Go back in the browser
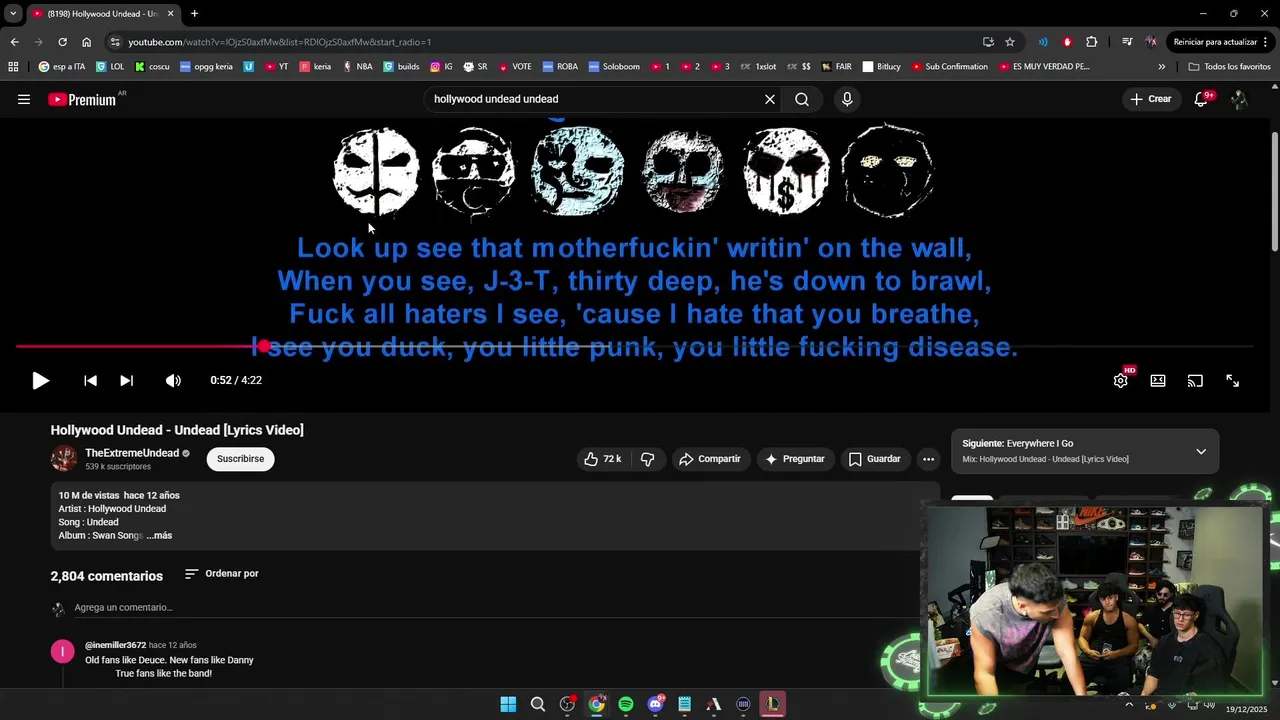Viewport: 1280px width, 720px height. 14,42
